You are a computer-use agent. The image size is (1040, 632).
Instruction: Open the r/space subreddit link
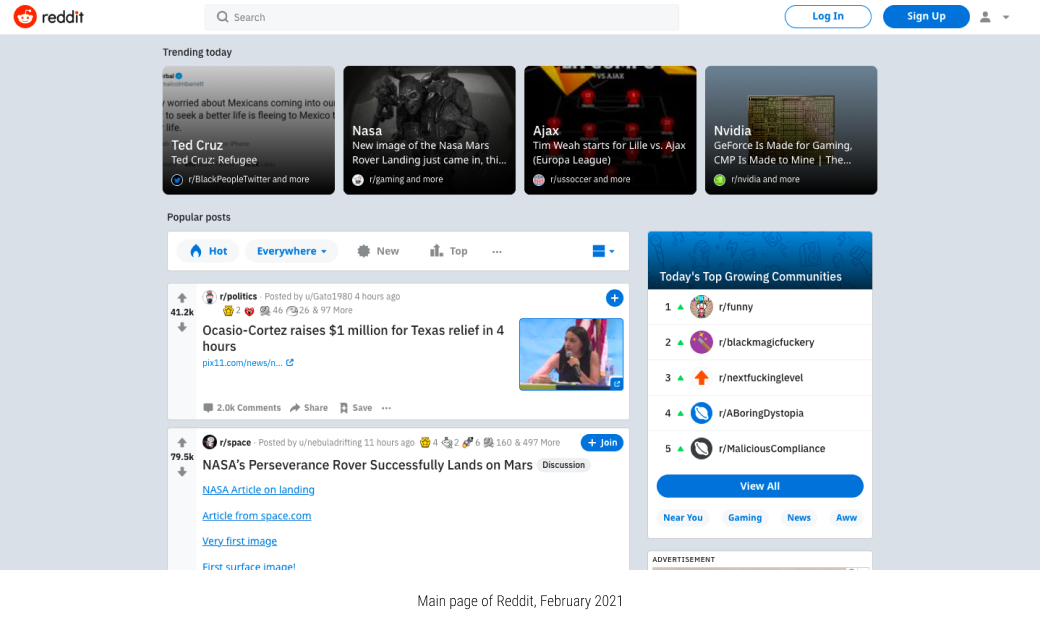tap(235, 442)
